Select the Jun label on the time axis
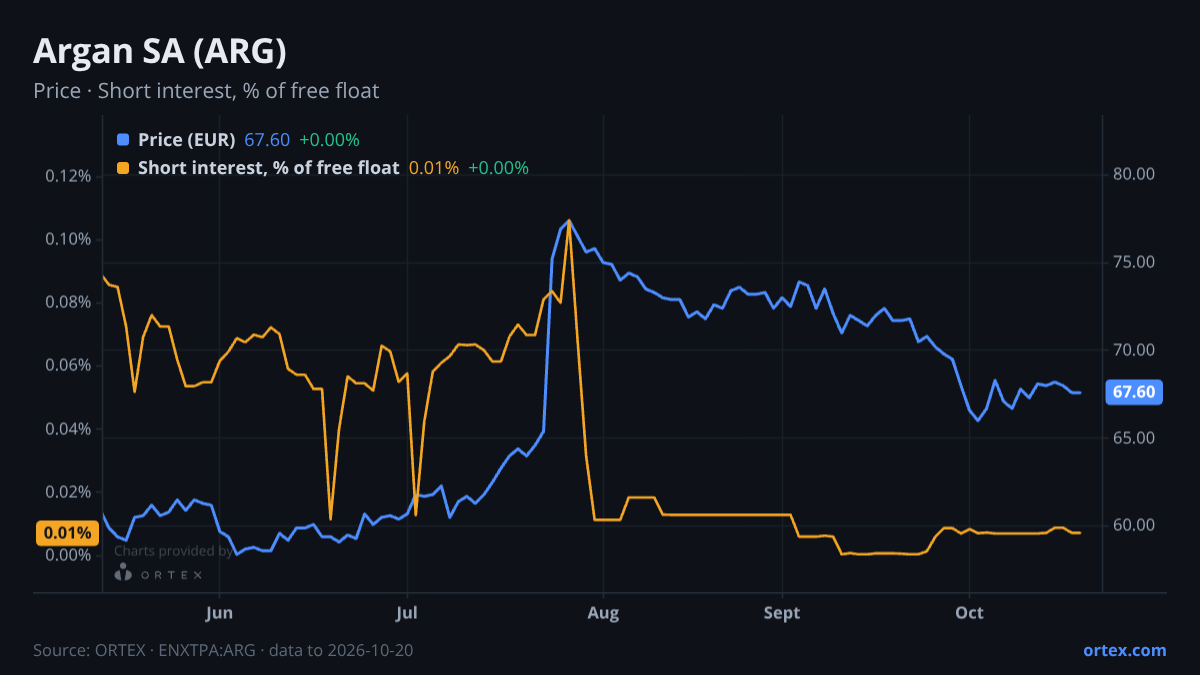The height and width of the screenshot is (675, 1200). pyautogui.click(x=219, y=613)
